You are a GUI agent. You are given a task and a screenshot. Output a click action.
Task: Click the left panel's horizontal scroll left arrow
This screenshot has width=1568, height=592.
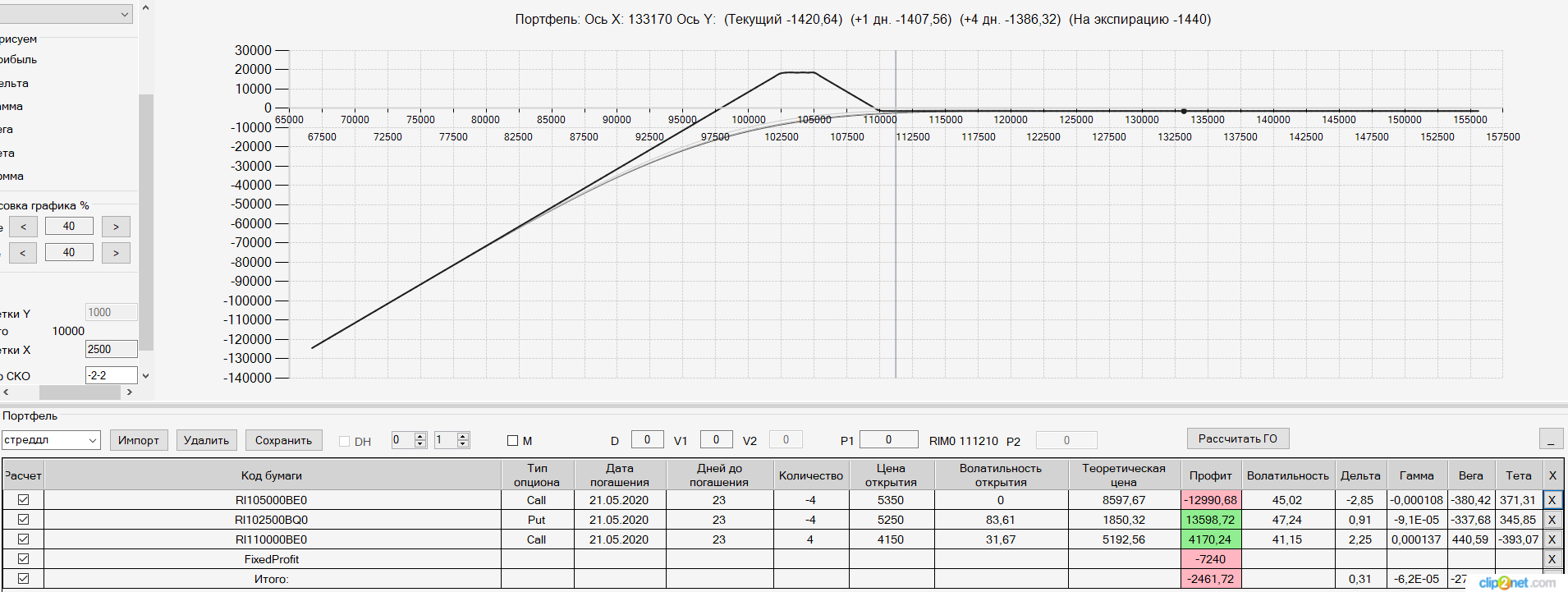(x=6, y=392)
